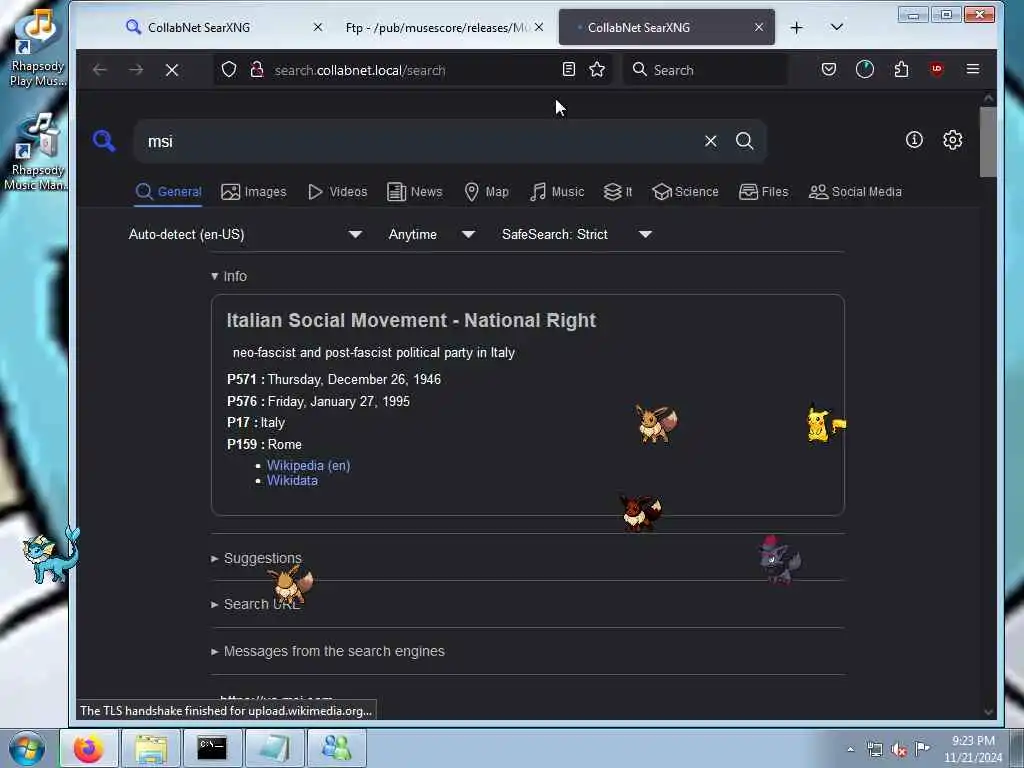This screenshot has height=768, width=1024.
Task: Clear the SearXNG query with the X
Action: (x=711, y=141)
